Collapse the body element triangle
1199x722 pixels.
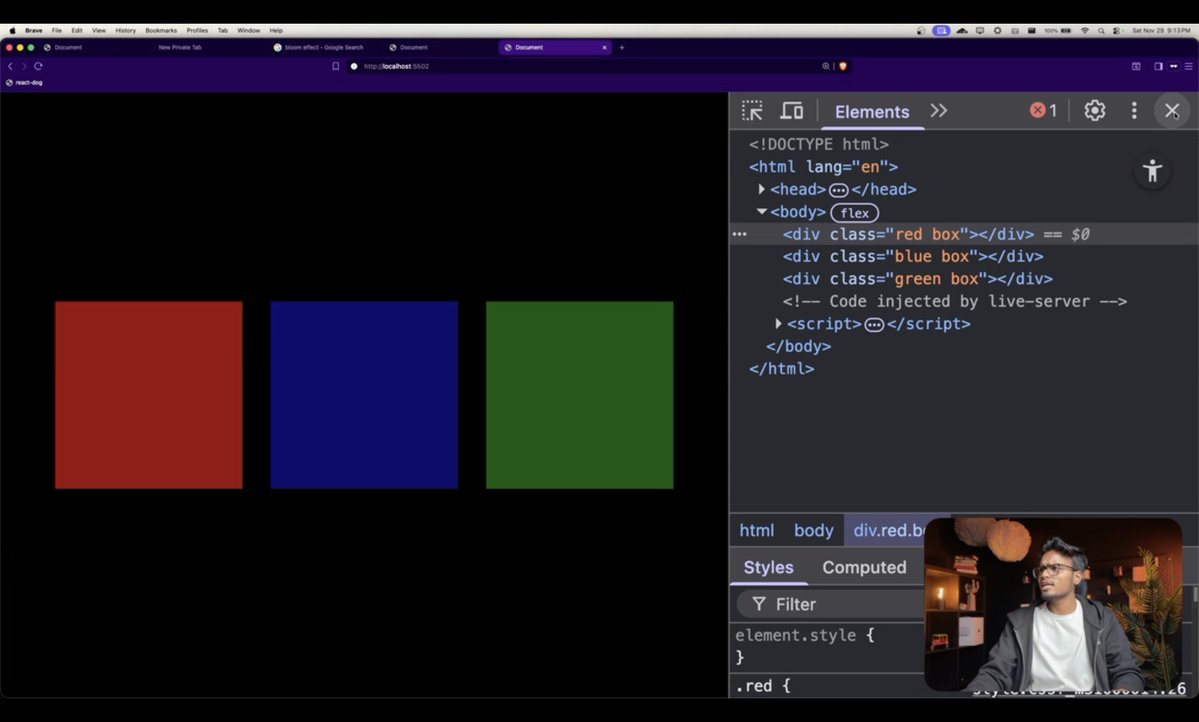(x=762, y=212)
